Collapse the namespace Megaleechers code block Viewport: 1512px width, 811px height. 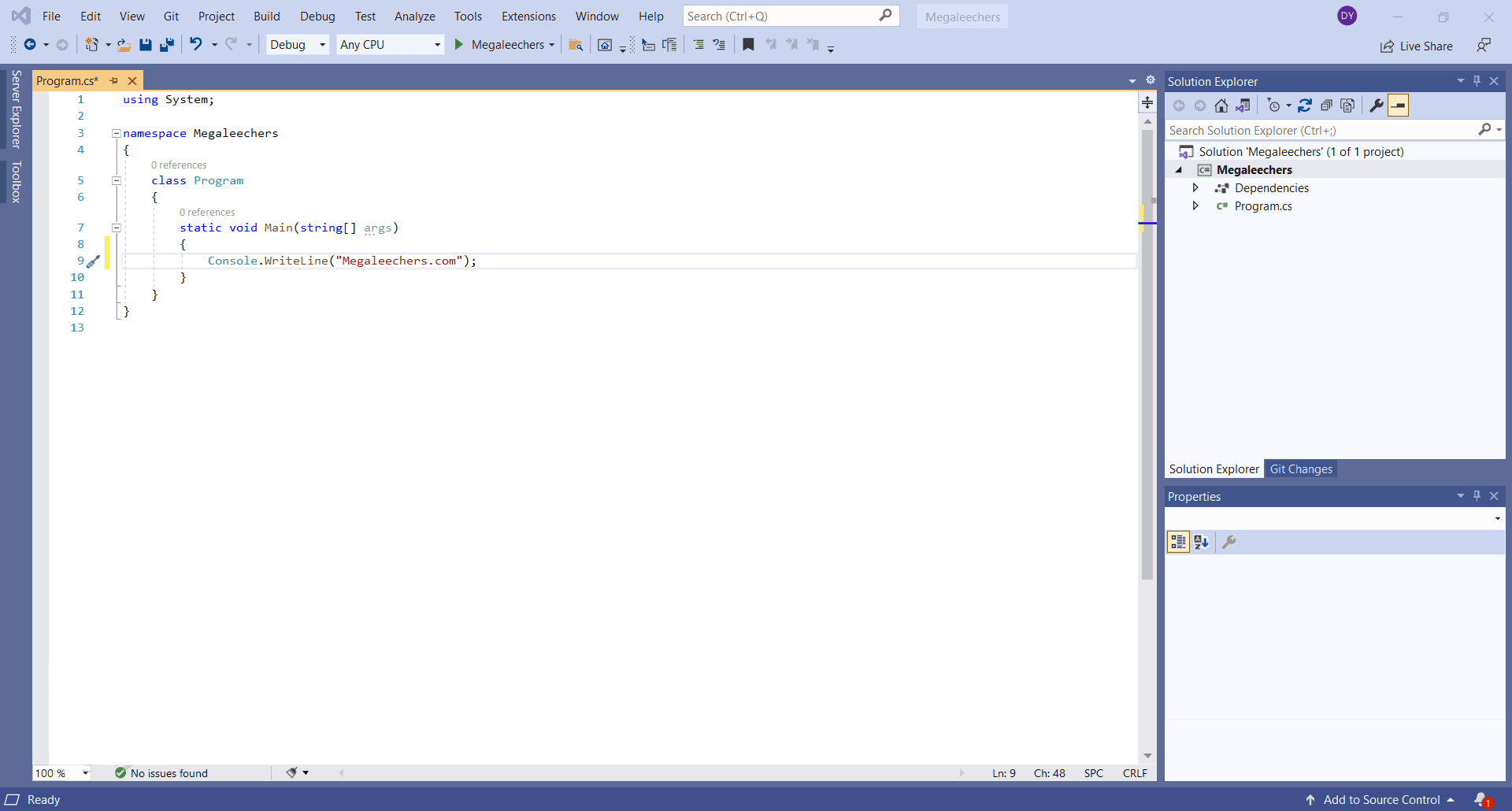[x=116, y=133]
